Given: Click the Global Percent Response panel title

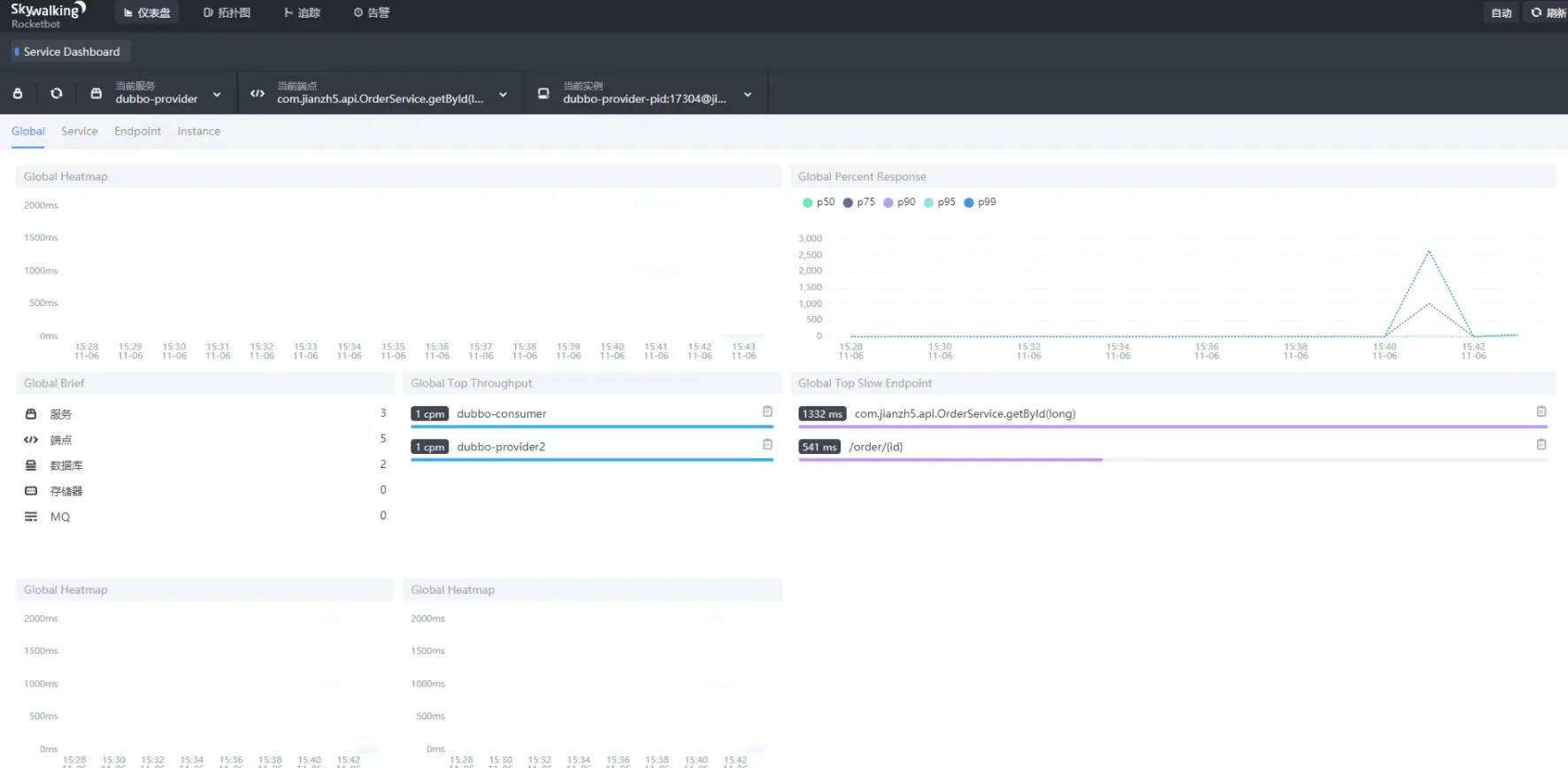Looking at the screenshot, I should (862, 176).
